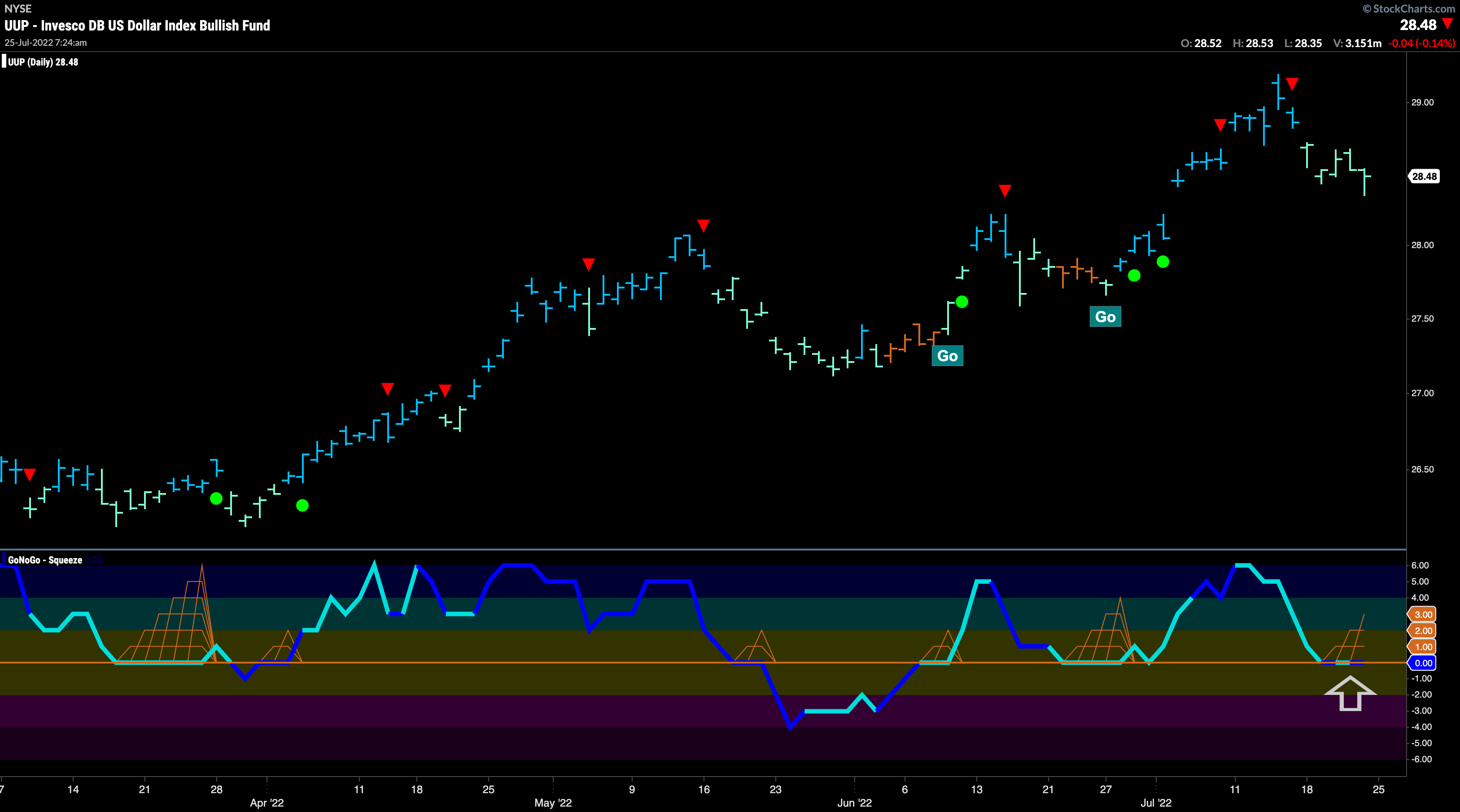
Task: Click the '14' date label in March
Action: 73,789
